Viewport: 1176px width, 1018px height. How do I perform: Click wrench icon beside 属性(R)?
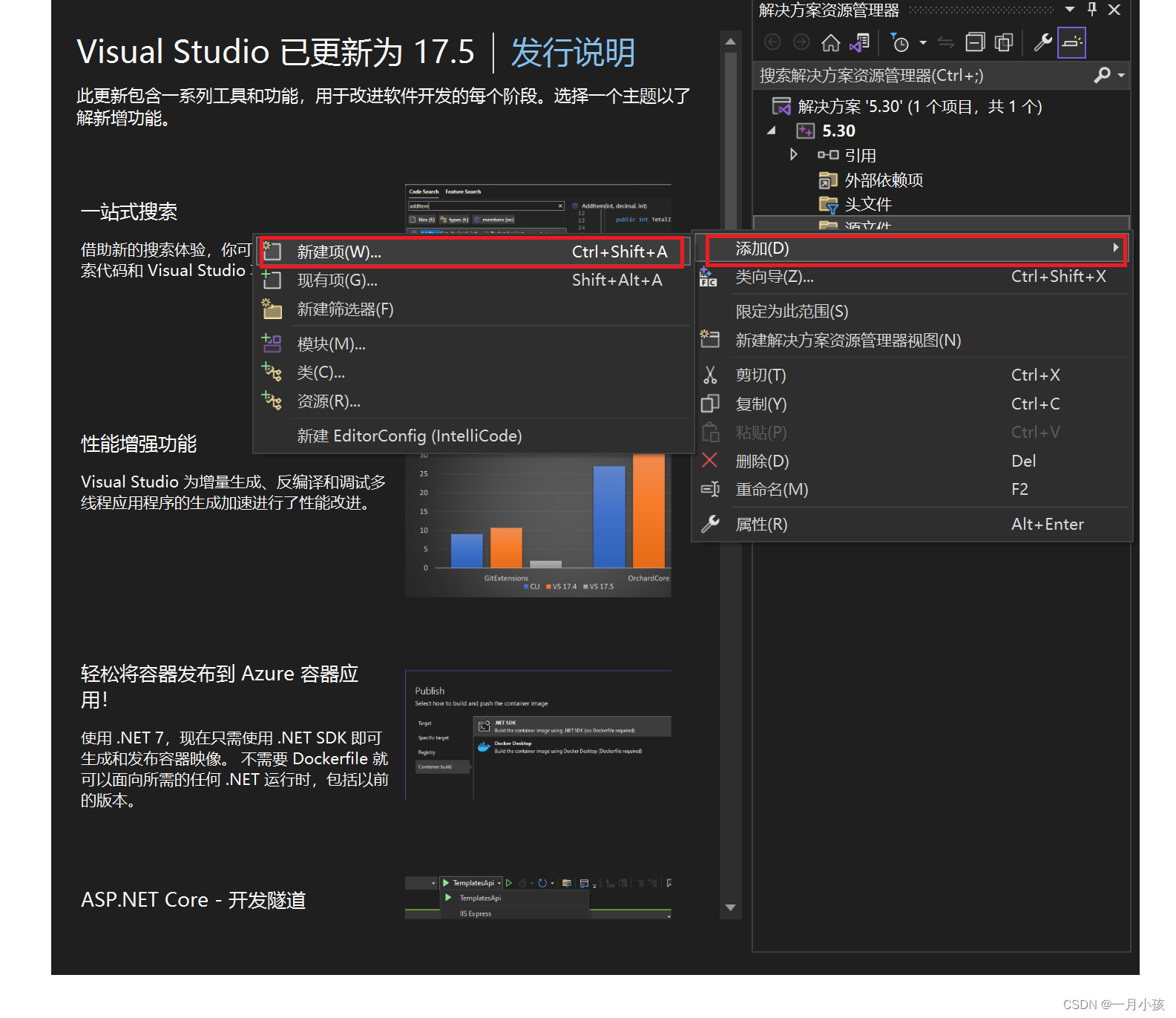click(x=710, y=524)
